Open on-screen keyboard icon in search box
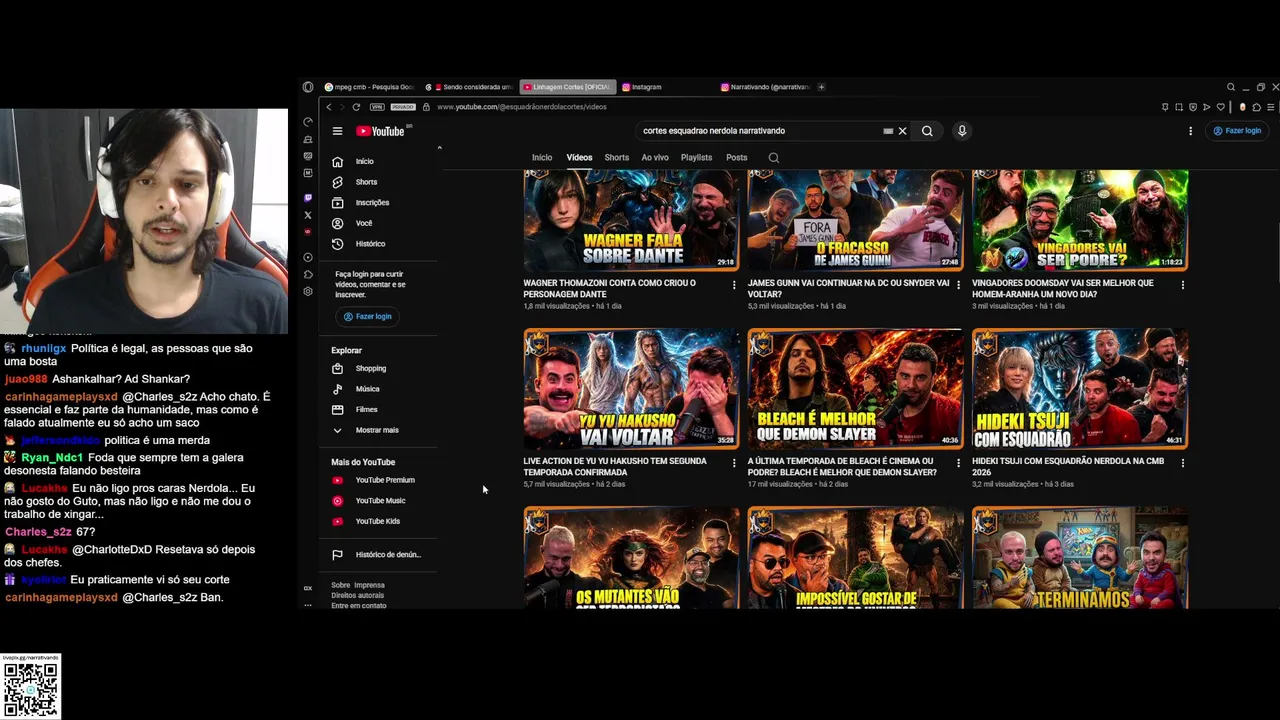Image resolution: width=1280 pixels, height=720 pixels. [888, 131]
